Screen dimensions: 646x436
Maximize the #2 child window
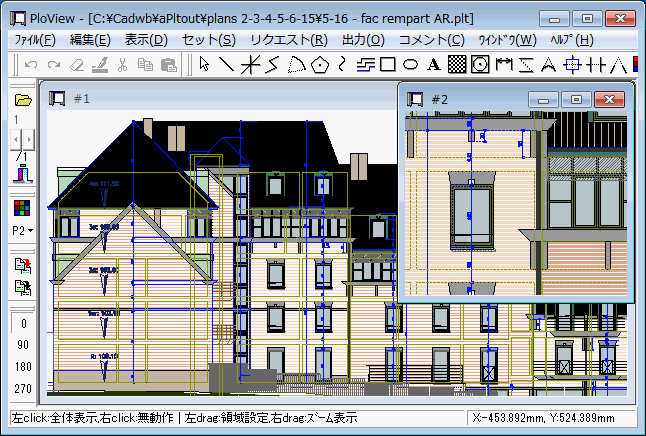click(576, 100)
